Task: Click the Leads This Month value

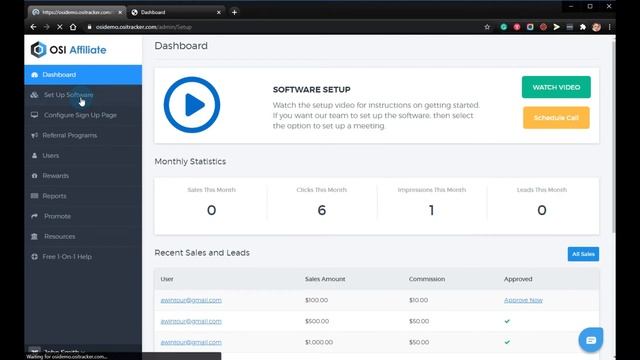Action: coord(542,210)
